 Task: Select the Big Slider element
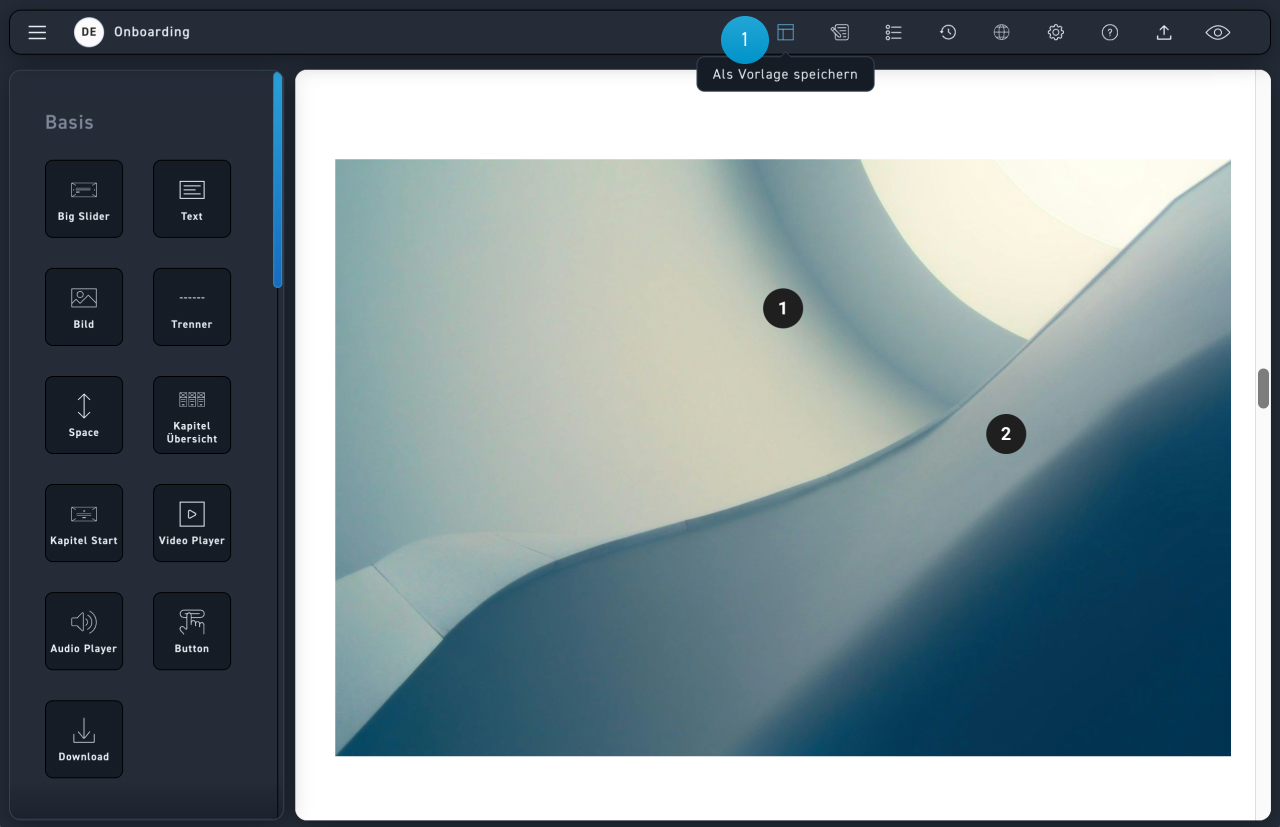click(x=84, y=199)
